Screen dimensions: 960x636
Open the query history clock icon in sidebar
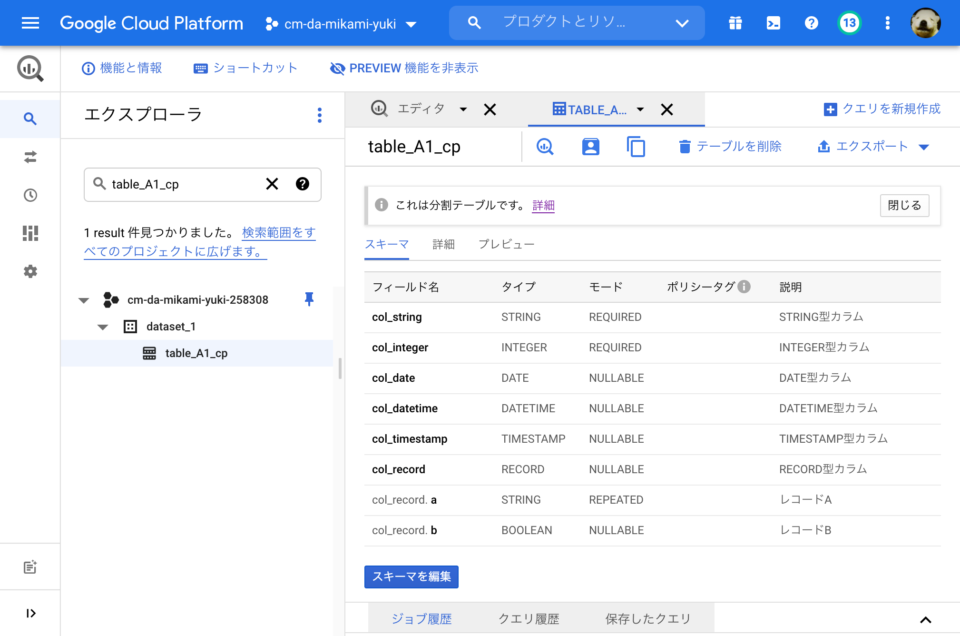coord(29,194)
